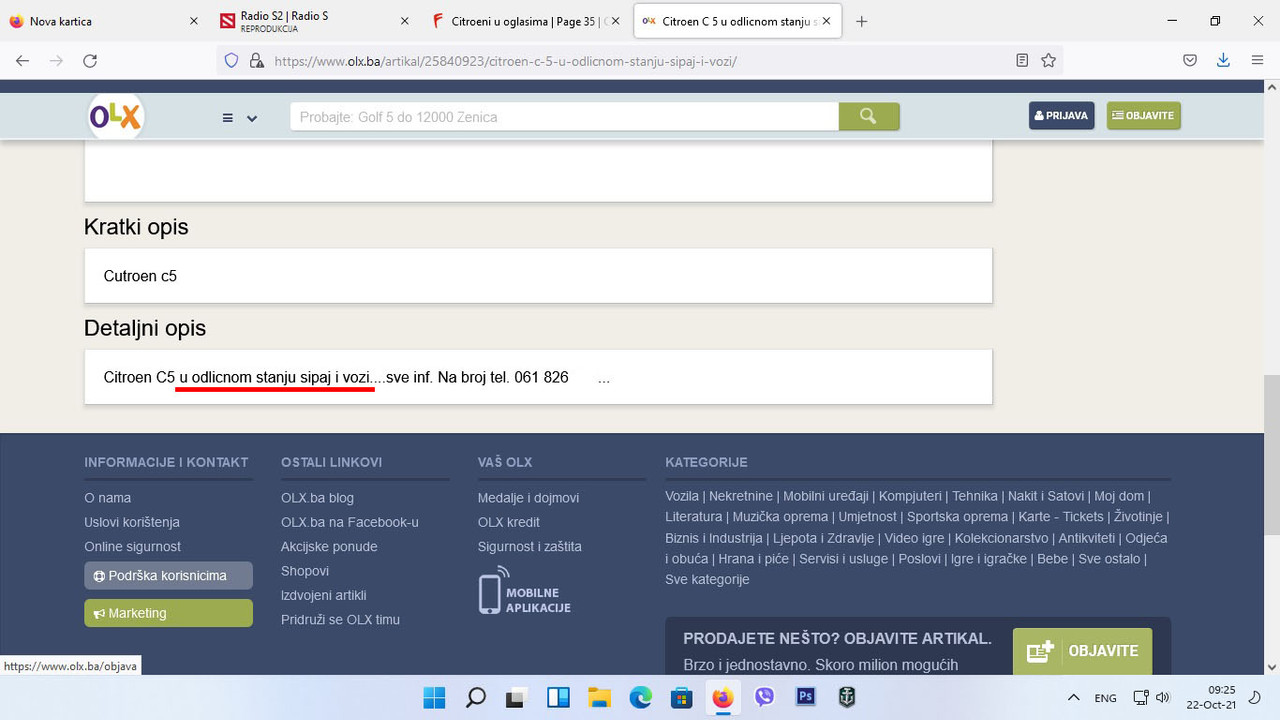Switch to the Radio S2 tab
This screenshot has height=720, width=1280.
[x=315, y=21]
